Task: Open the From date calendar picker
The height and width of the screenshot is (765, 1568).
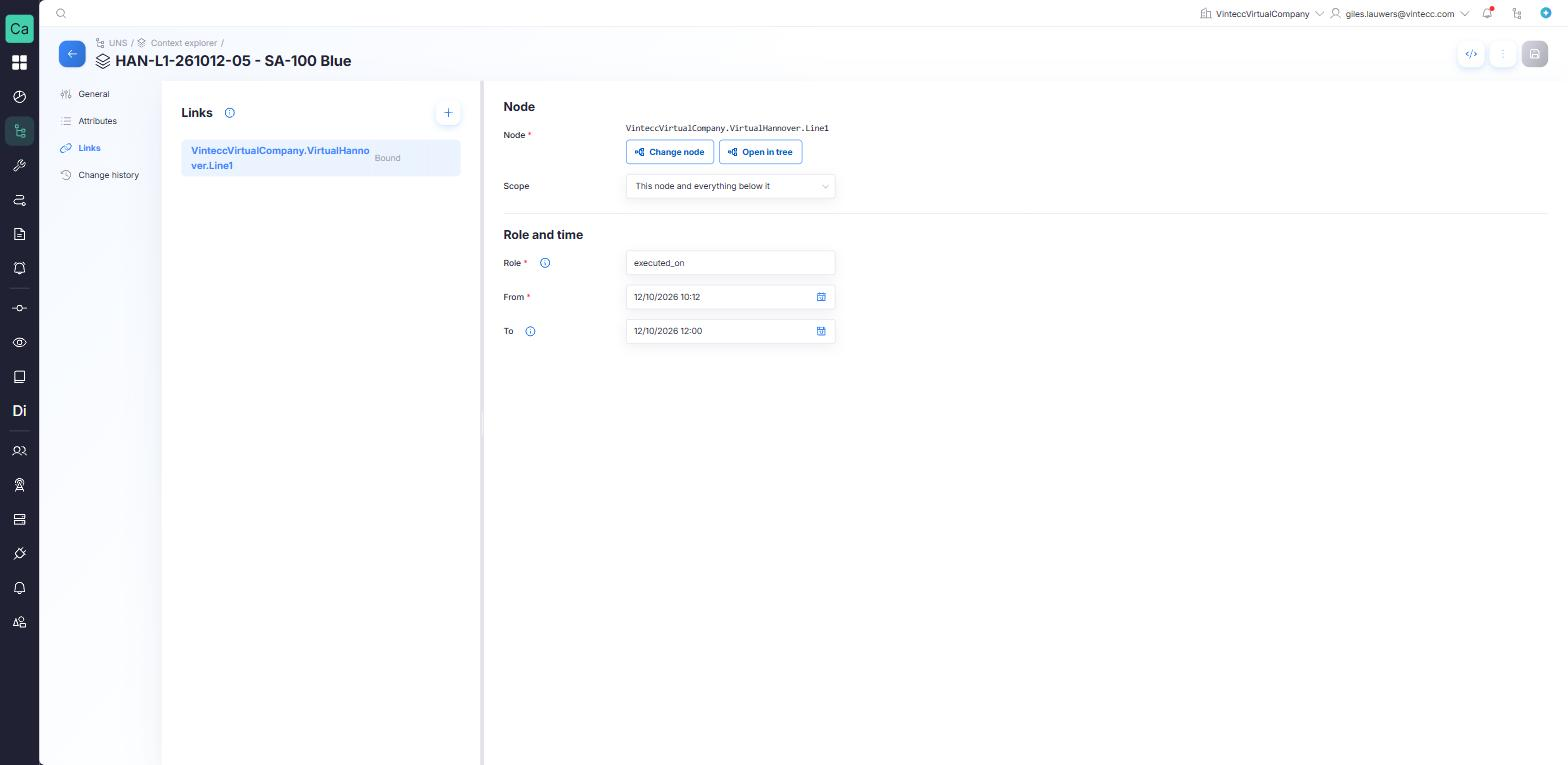Action: pos(821,297)
